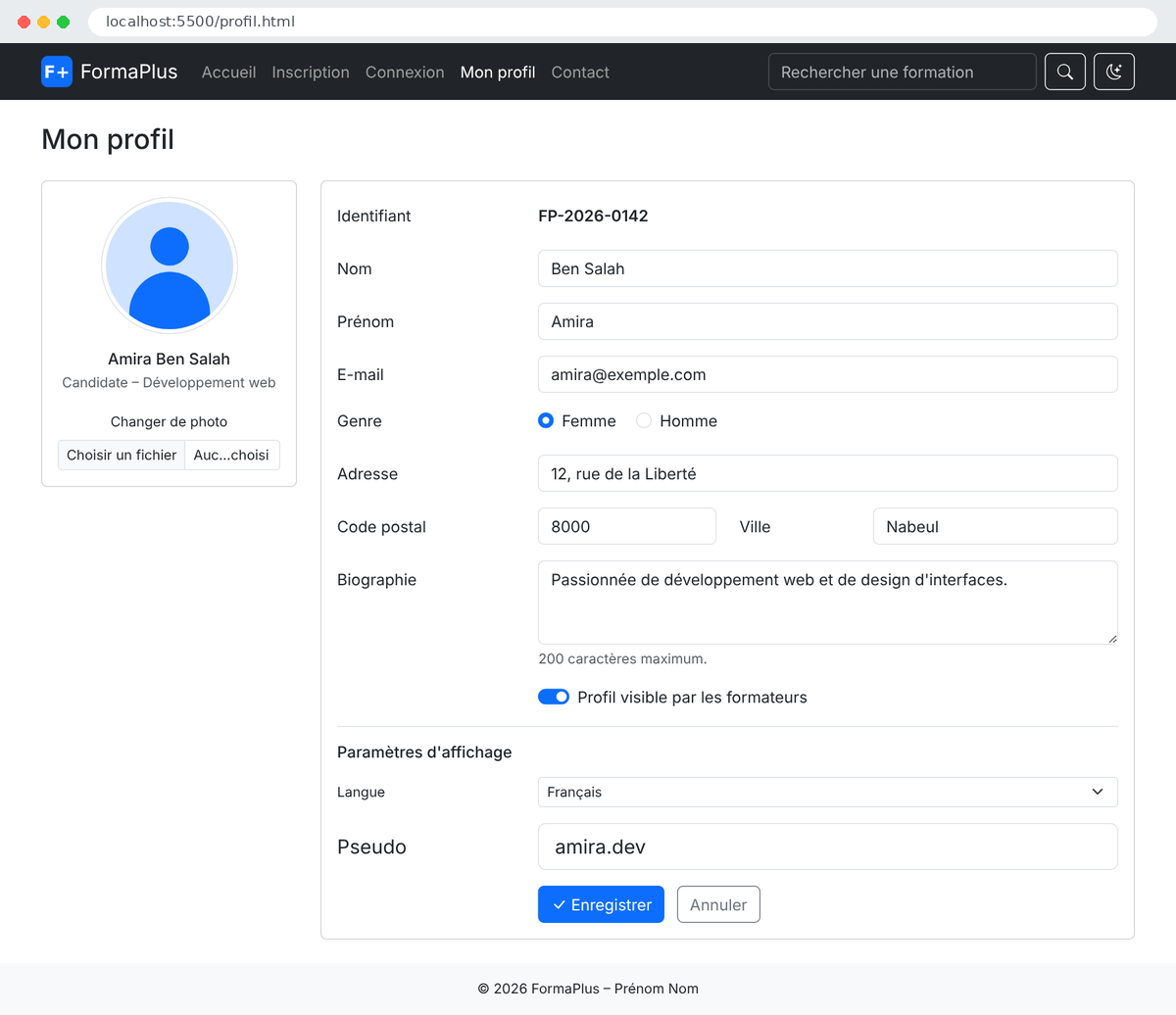The height and width of the screenshot is (1015, 1176).
Task: Focus the E-mail input field
Action: pos(828,374)
